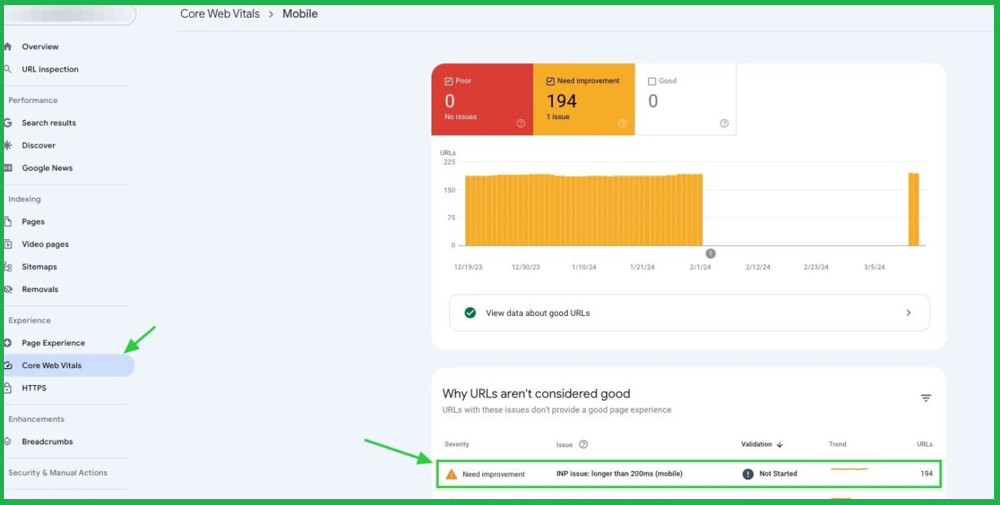Select Core Web Vitals in sidebar

point(52,365)
